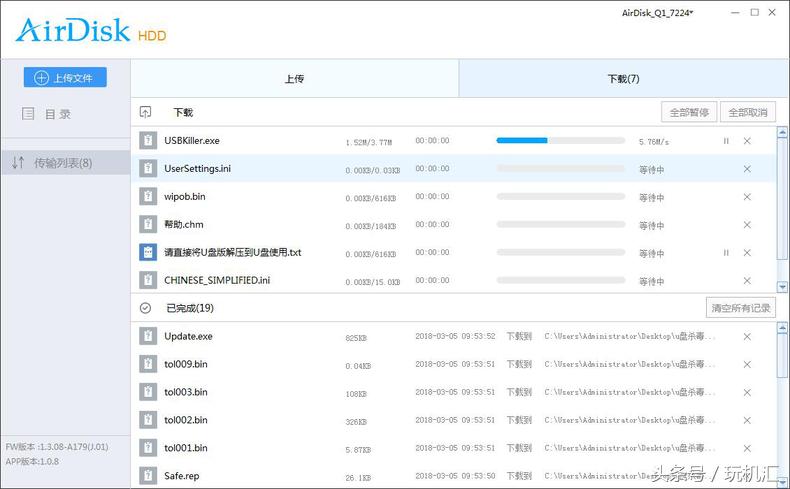Viewport: 790px width, 489px height.
Task: Switch to the Upload (上传) tab
Action: [295, 79]
